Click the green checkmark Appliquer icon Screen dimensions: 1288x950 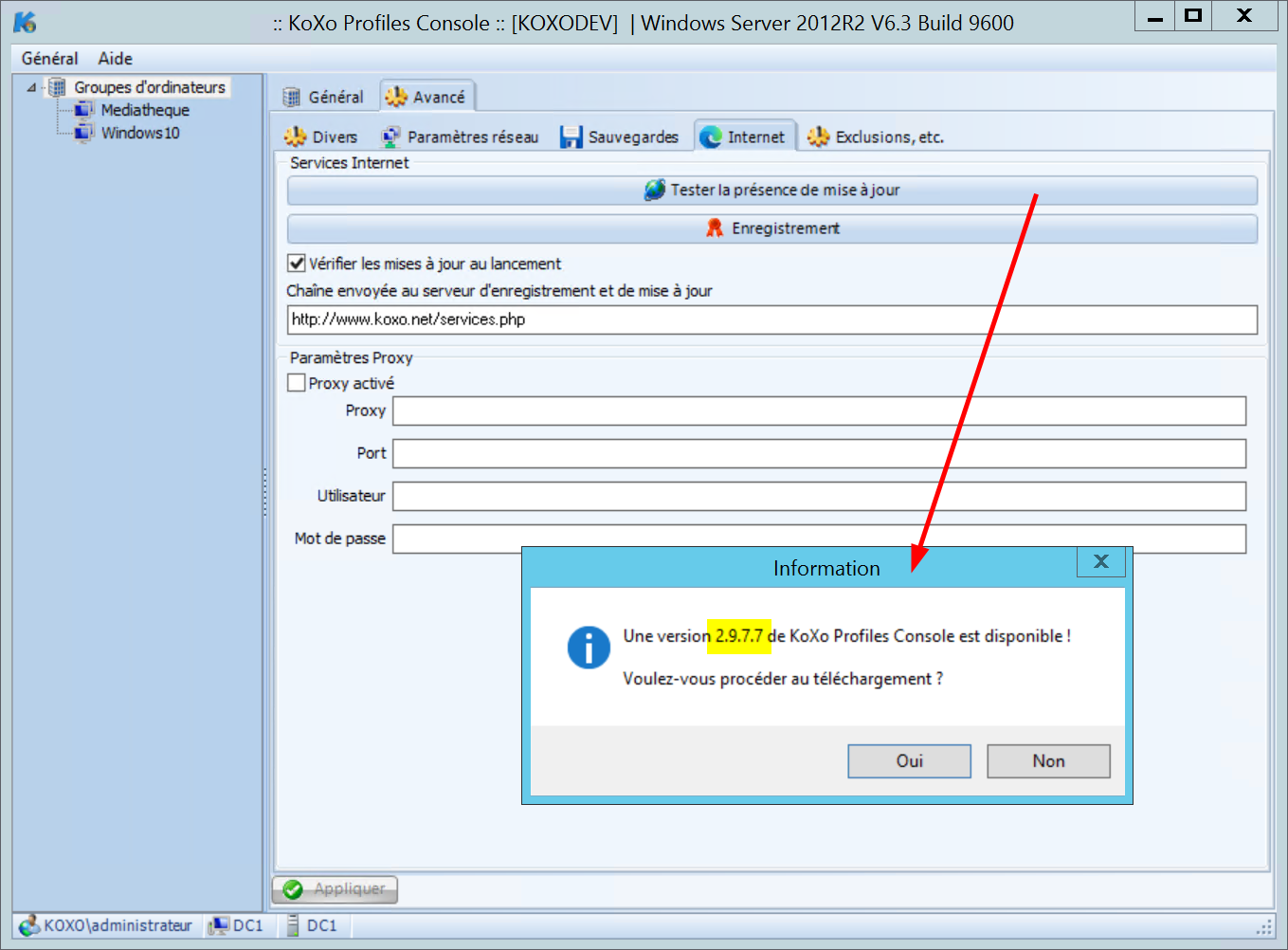click(293, 889)
